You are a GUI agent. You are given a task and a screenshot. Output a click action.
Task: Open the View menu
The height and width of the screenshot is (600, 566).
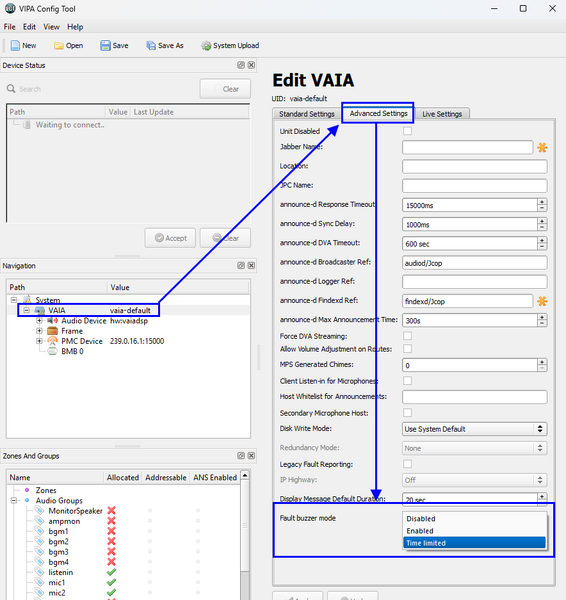pyautogui.click(x=51, y=27)
